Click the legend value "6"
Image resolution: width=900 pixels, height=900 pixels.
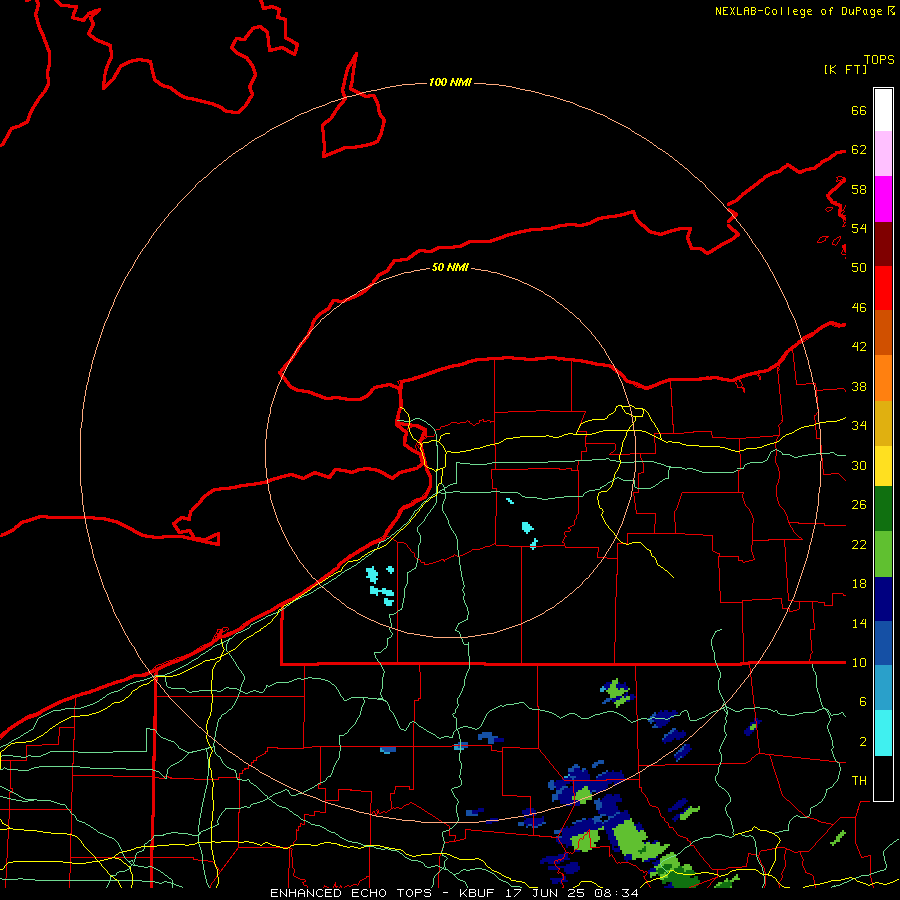coord(863,702)
